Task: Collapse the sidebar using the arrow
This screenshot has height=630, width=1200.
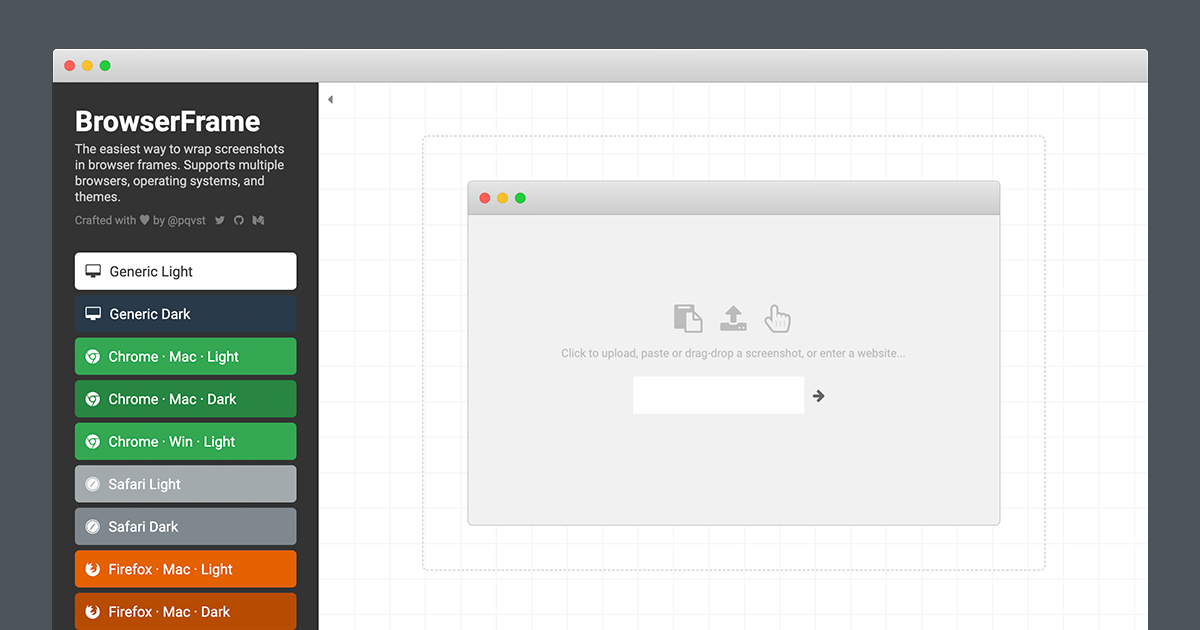Action: [330, 99]
